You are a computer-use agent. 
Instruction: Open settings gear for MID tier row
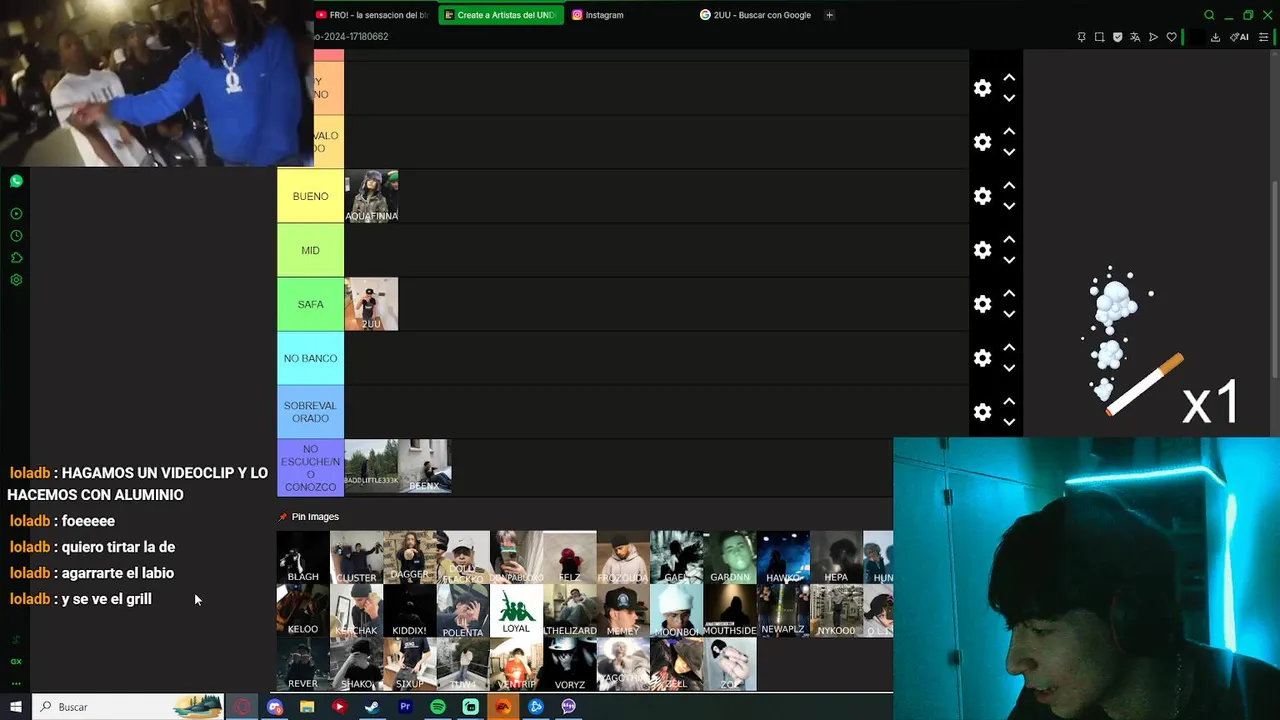pos(982,250)
